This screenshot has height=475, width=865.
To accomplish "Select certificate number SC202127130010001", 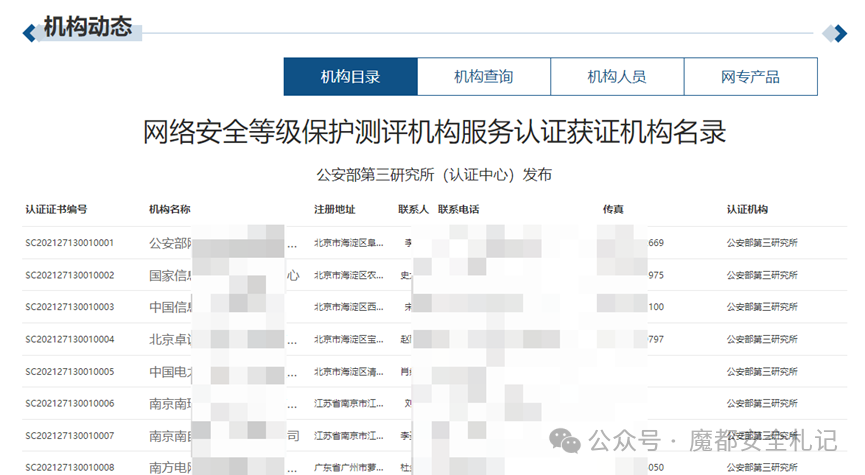I will [70, 243].
